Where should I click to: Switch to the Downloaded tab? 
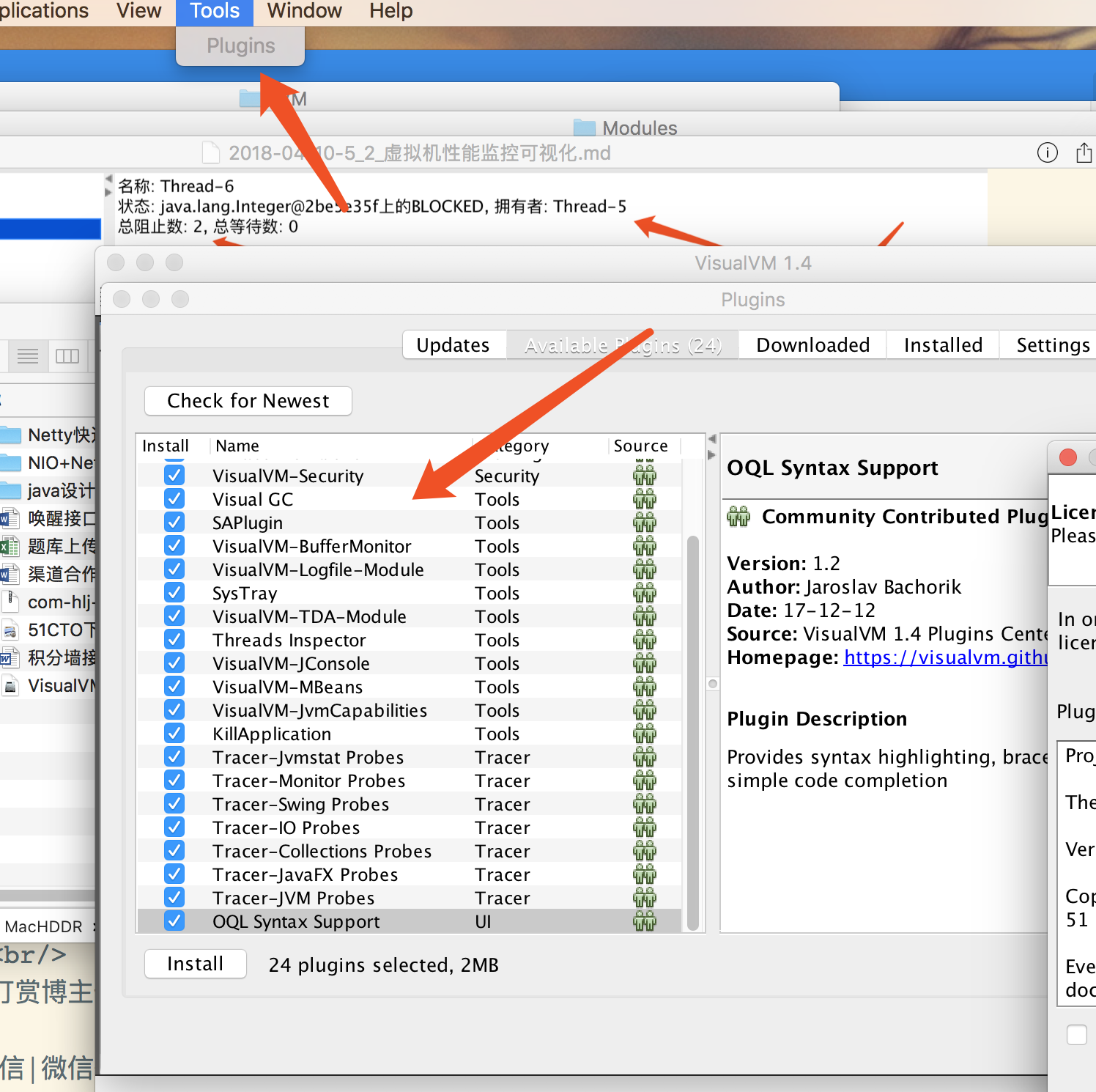[813, 344]
